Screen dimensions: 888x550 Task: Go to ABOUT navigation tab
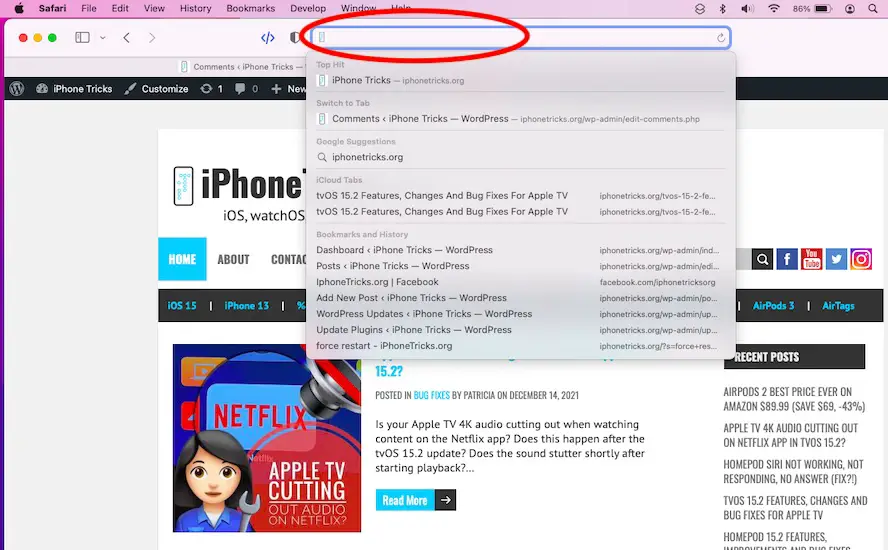[x=233, y=259]
